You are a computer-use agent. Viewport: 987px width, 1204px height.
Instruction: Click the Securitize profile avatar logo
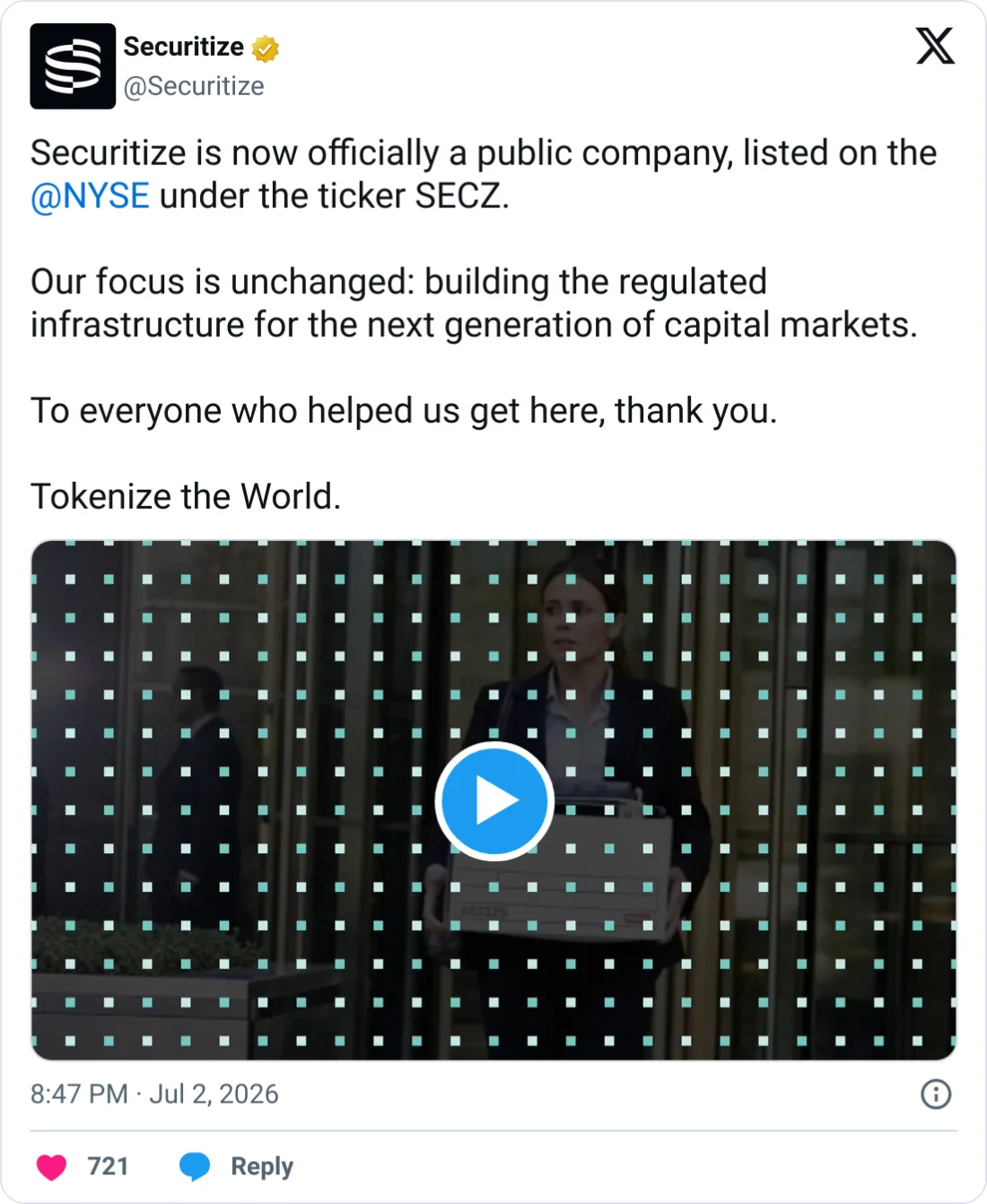(73, 66)
